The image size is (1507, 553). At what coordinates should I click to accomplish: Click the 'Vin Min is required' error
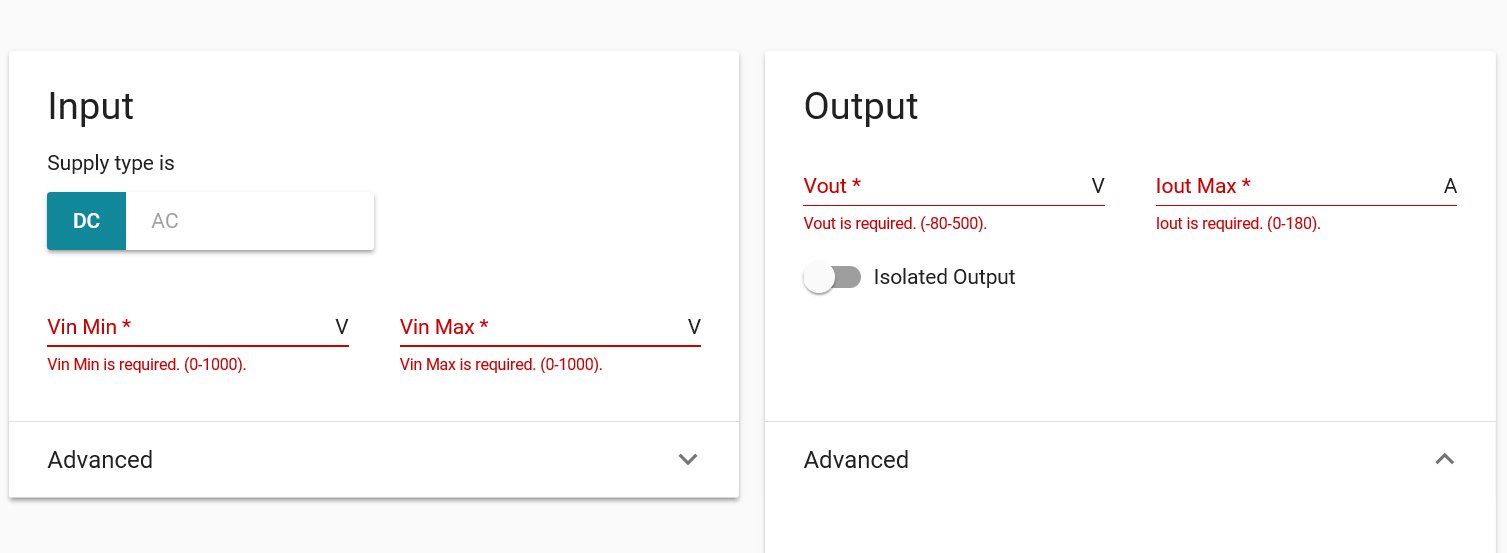pos(147,365)
